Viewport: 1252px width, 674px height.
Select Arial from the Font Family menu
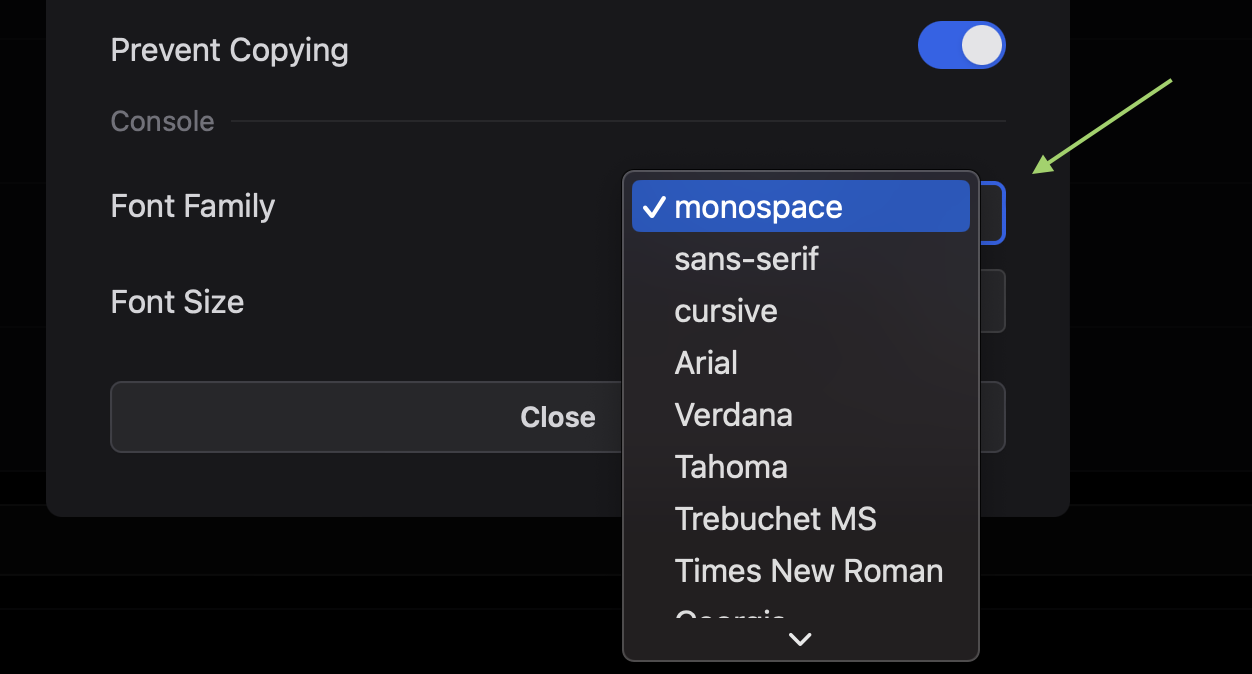pos(706,362)
